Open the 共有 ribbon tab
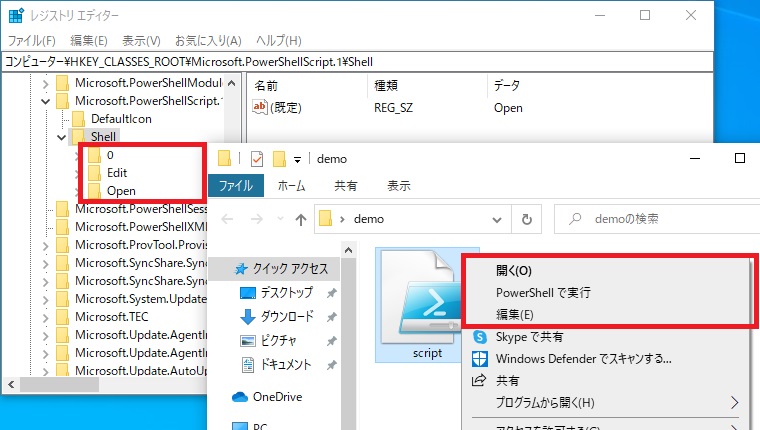760x430 pixels. pos(346,186)
